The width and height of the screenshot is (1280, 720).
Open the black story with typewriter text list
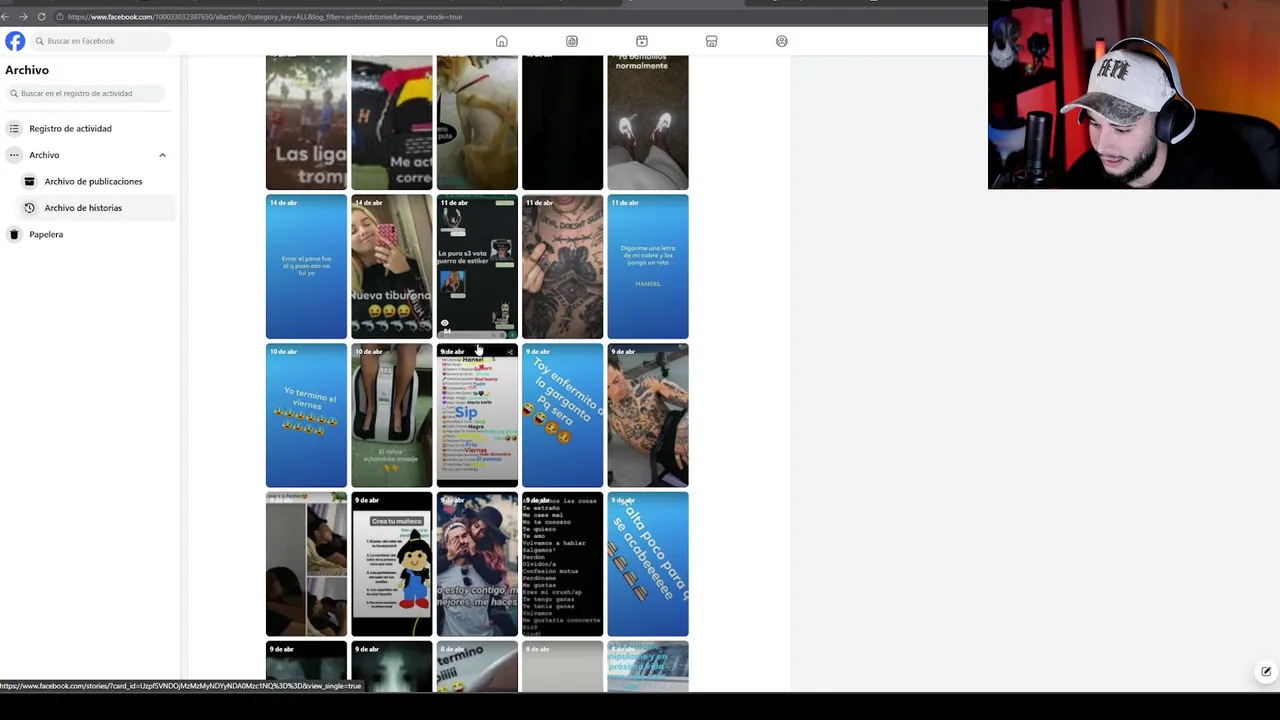click(x=563, y=564)
